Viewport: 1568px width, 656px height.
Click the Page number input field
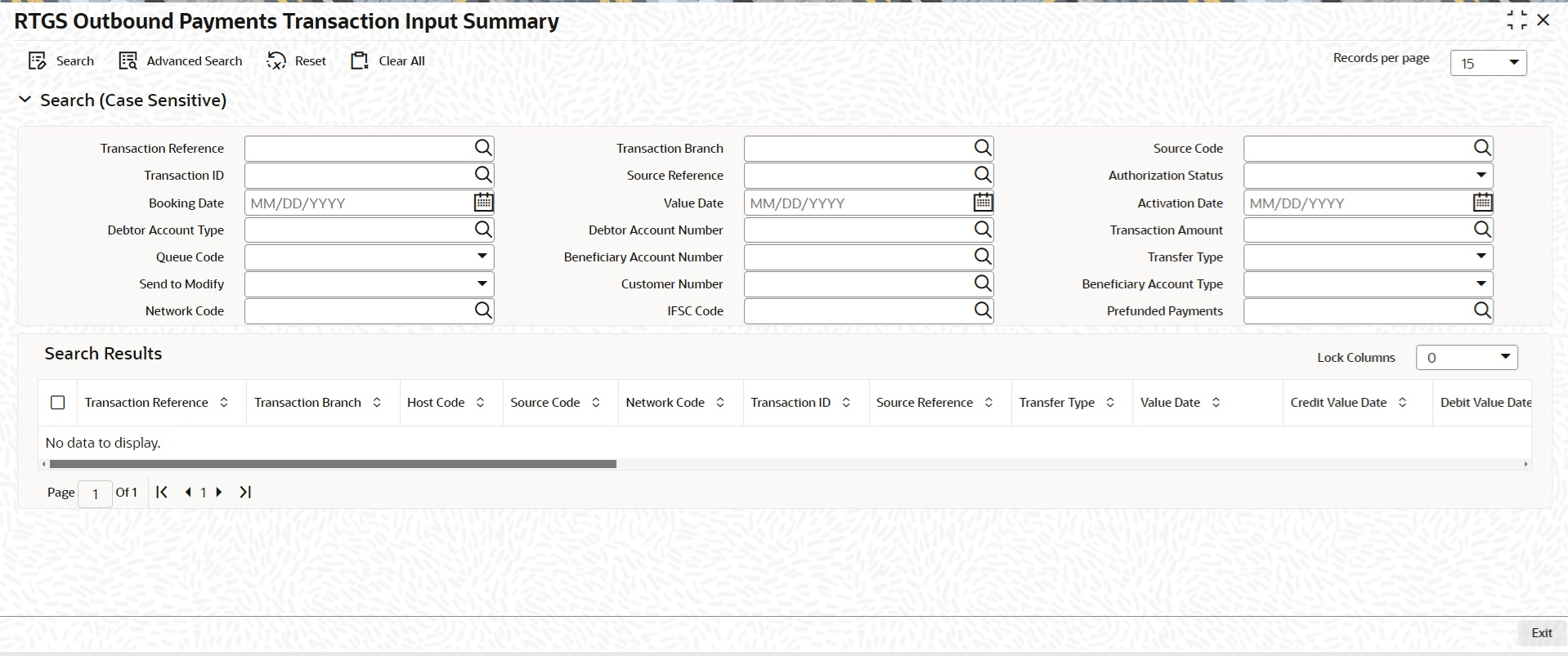point(95,493)
